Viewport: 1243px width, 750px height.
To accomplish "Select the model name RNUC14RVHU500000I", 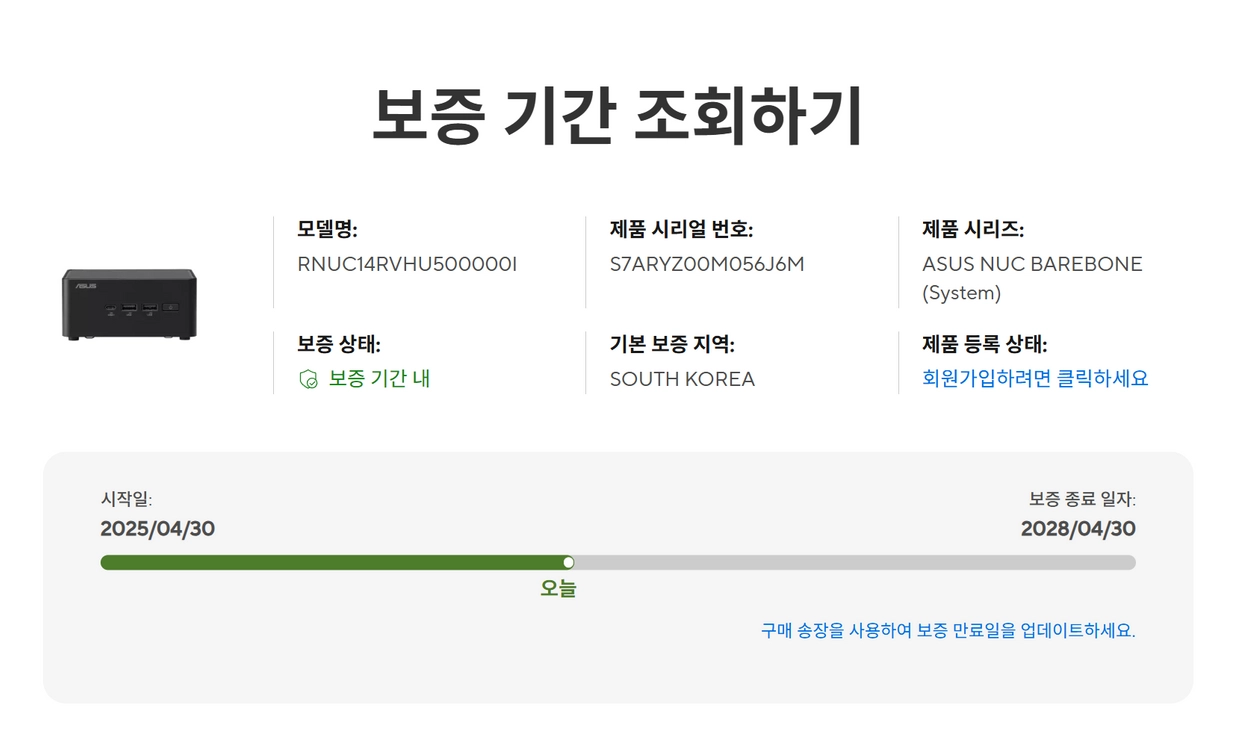I will (408, 265).
